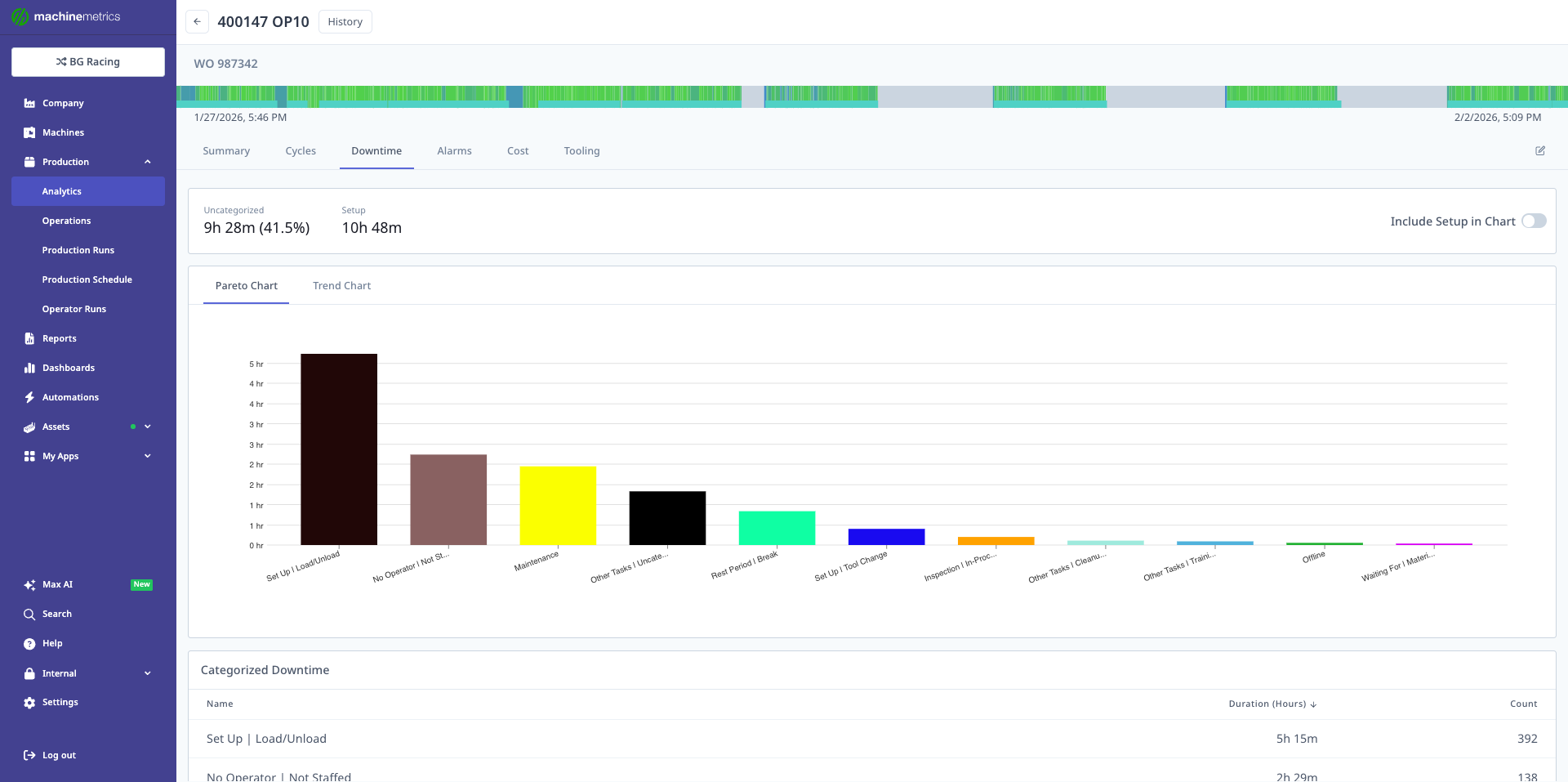Toggle the Duration (Hours) sort order
Screen dimensions: 1568x782
coord(1271,704)
